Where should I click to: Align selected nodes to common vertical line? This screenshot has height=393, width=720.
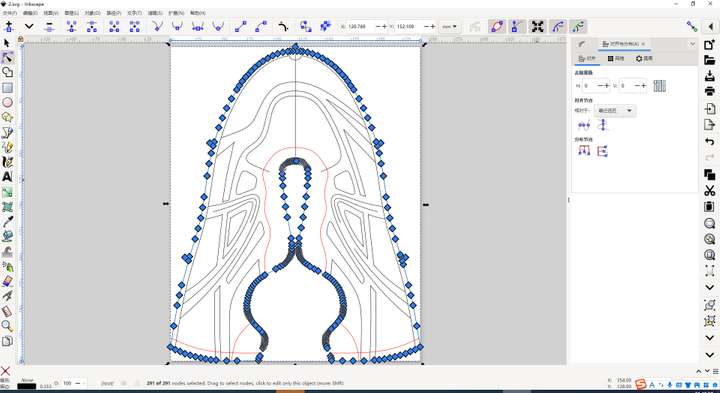[x=602, y=125]
